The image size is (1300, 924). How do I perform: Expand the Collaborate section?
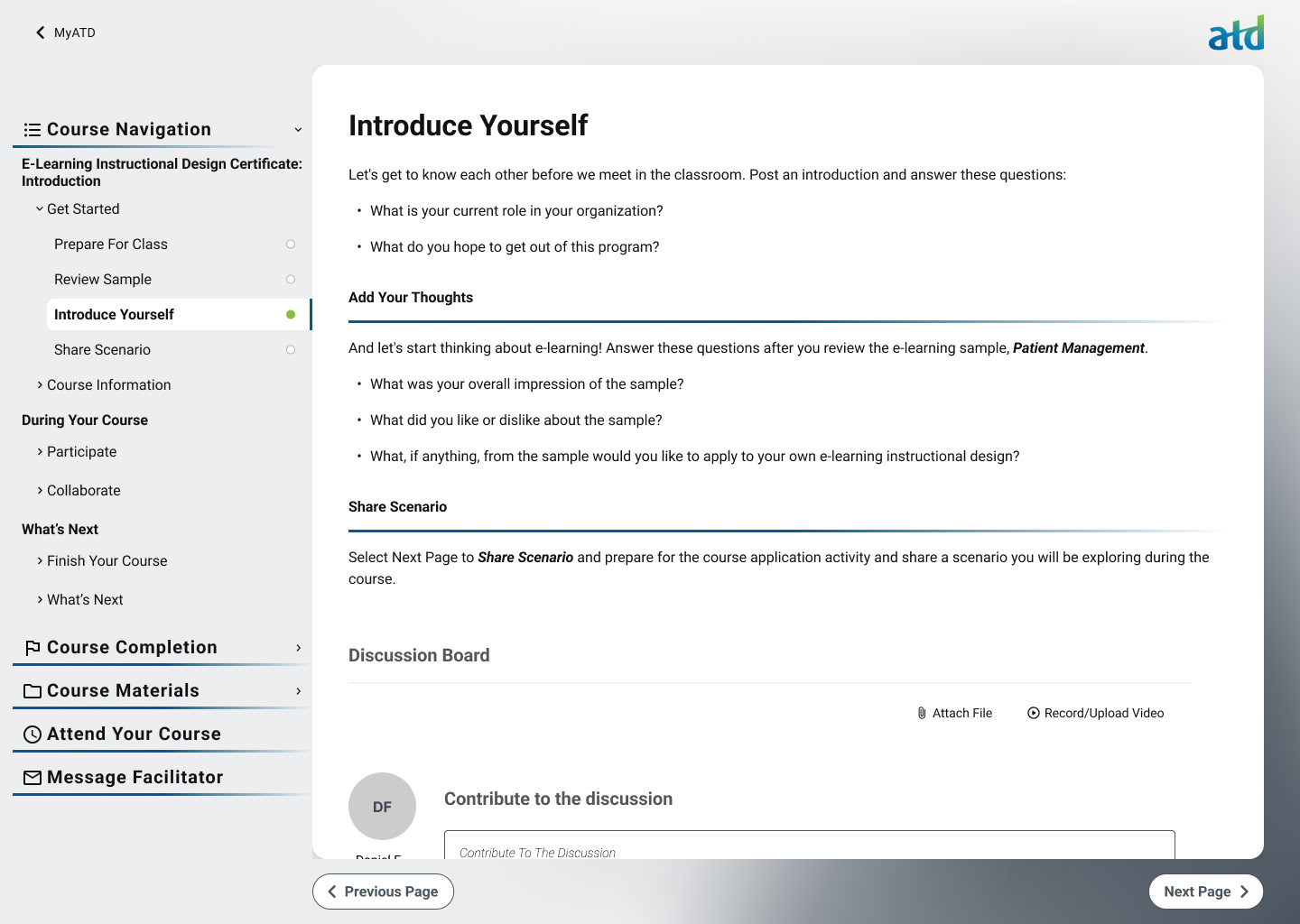coord(40,491)
